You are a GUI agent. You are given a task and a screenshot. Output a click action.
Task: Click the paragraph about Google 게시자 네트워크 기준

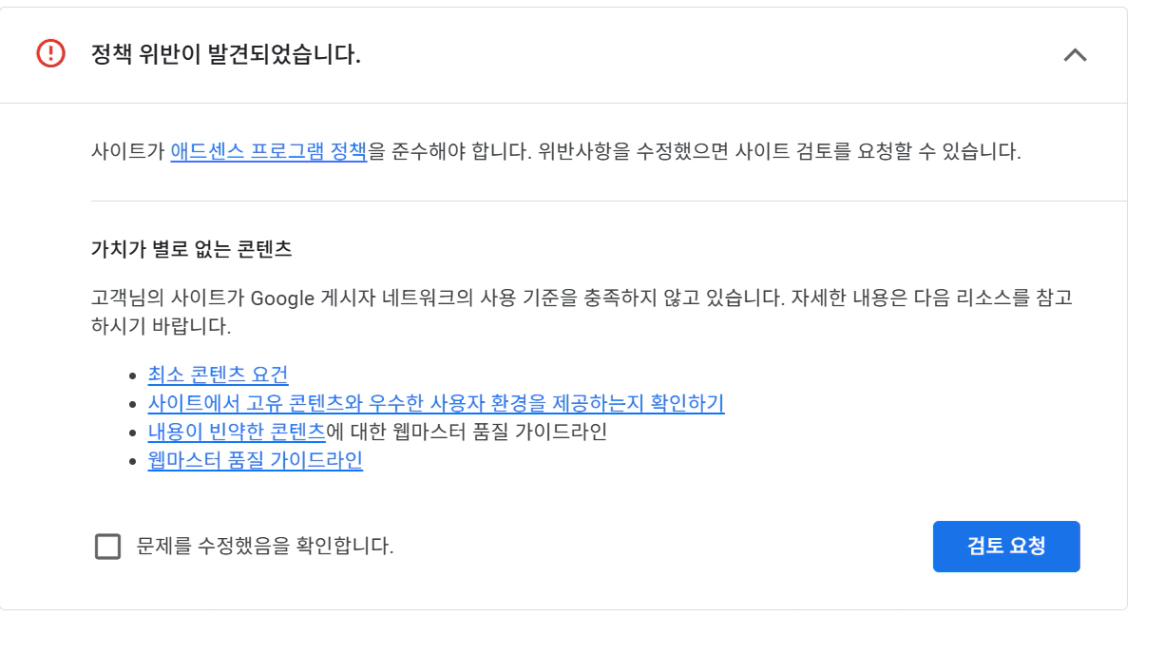pos(580,298)
